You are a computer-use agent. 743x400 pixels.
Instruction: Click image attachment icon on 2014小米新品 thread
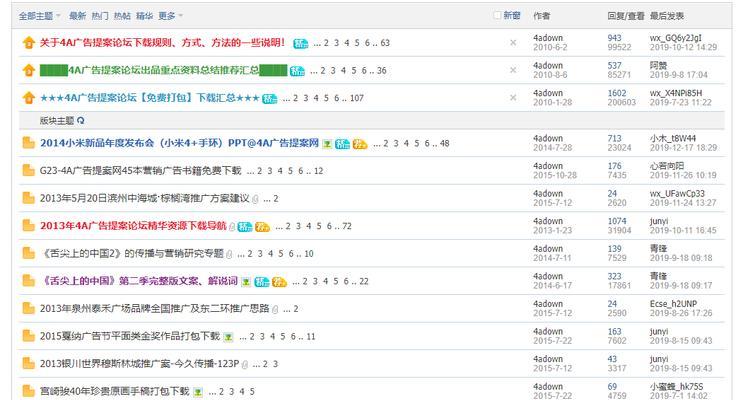pos(327,144)
